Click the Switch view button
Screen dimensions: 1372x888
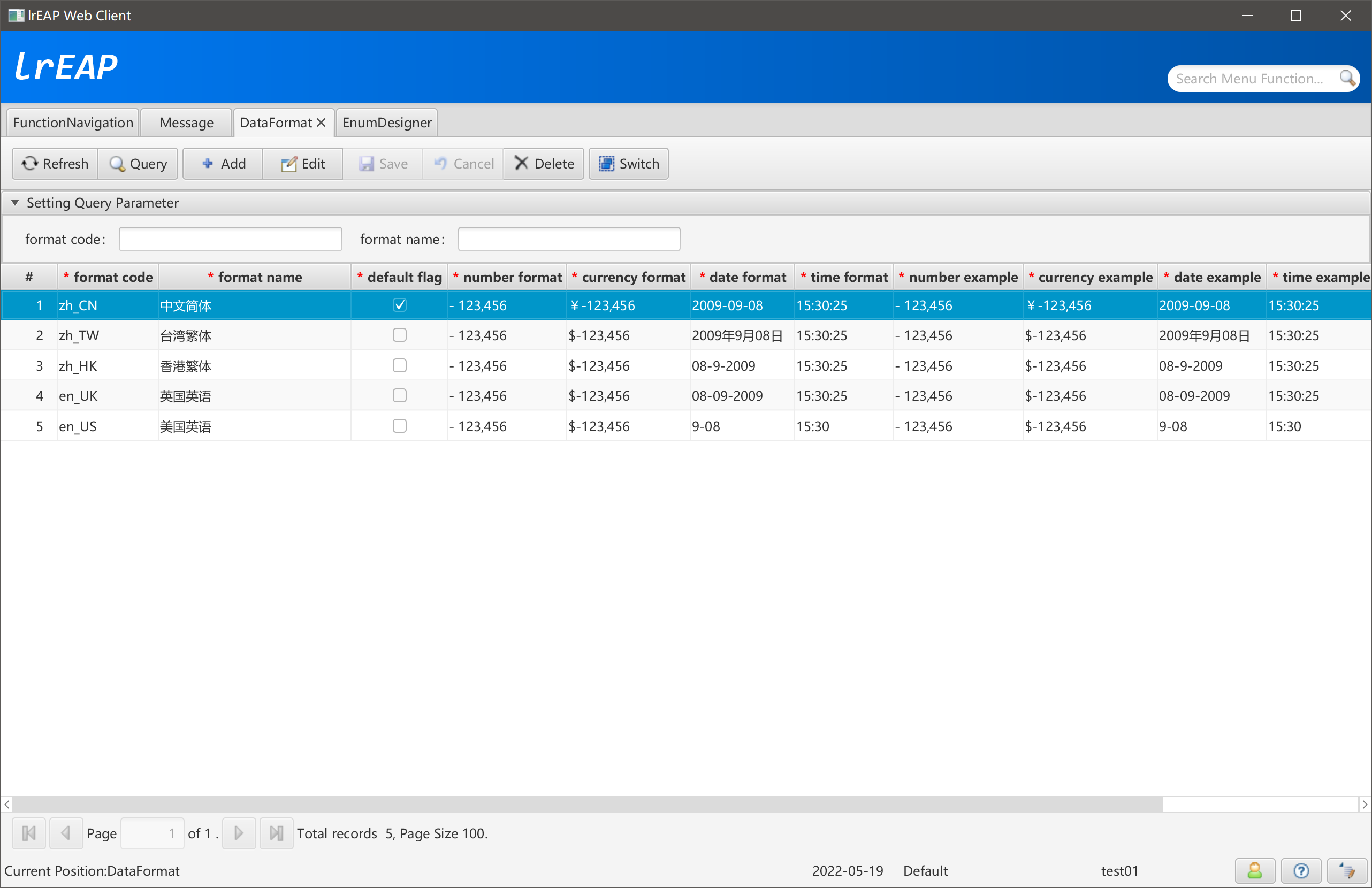coord(628,164)
